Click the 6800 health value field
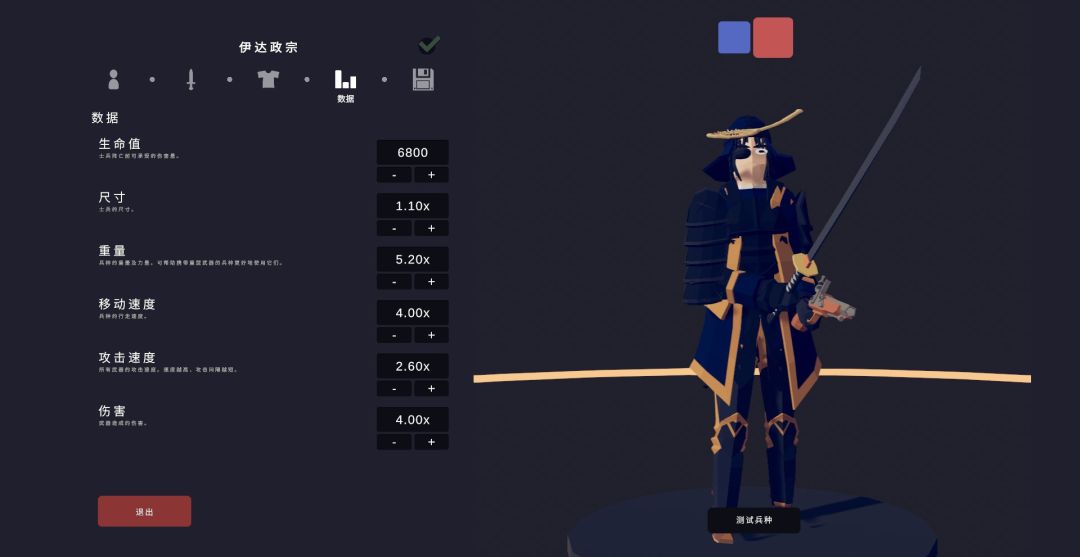Image resolution: width=1080 pixels, height=557 pixels. pyautogui.click(x=413, y=152)
